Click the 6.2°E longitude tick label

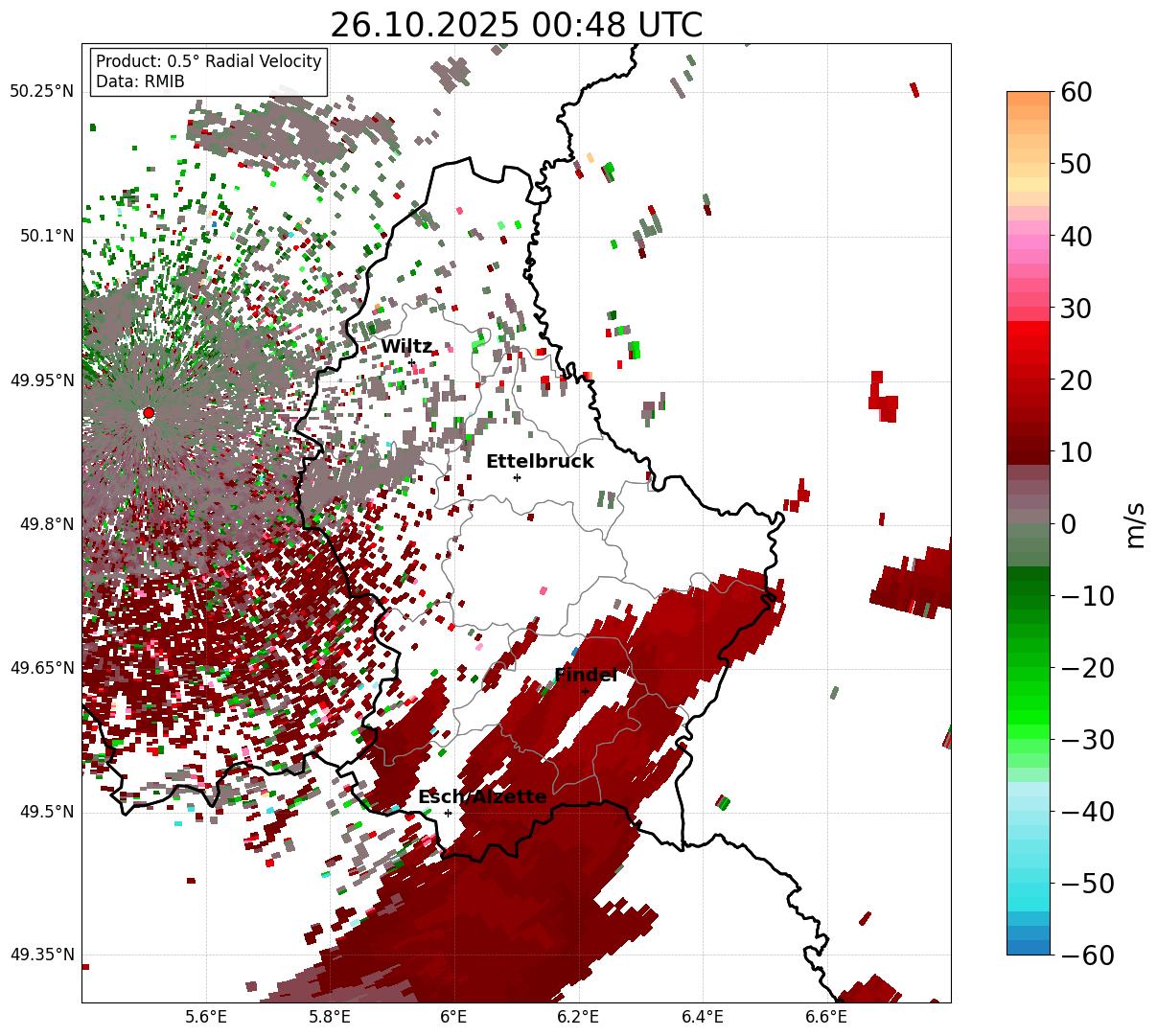pos(578,1017)
